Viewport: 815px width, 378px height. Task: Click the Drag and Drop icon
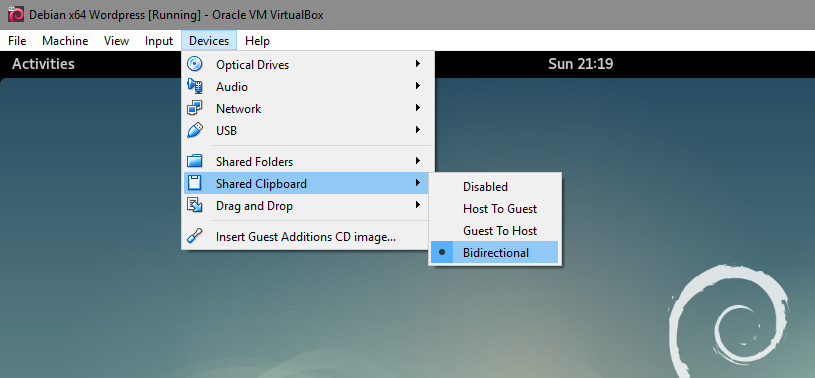194,205
